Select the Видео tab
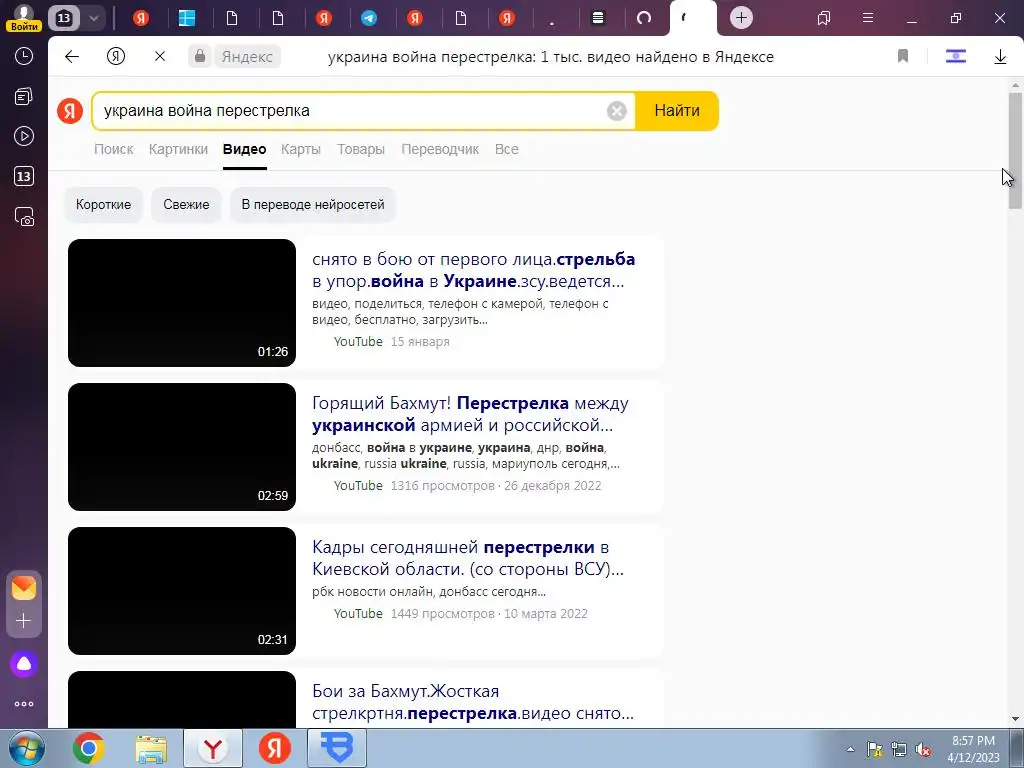1024x768 pixels. [x=244, y=150]
